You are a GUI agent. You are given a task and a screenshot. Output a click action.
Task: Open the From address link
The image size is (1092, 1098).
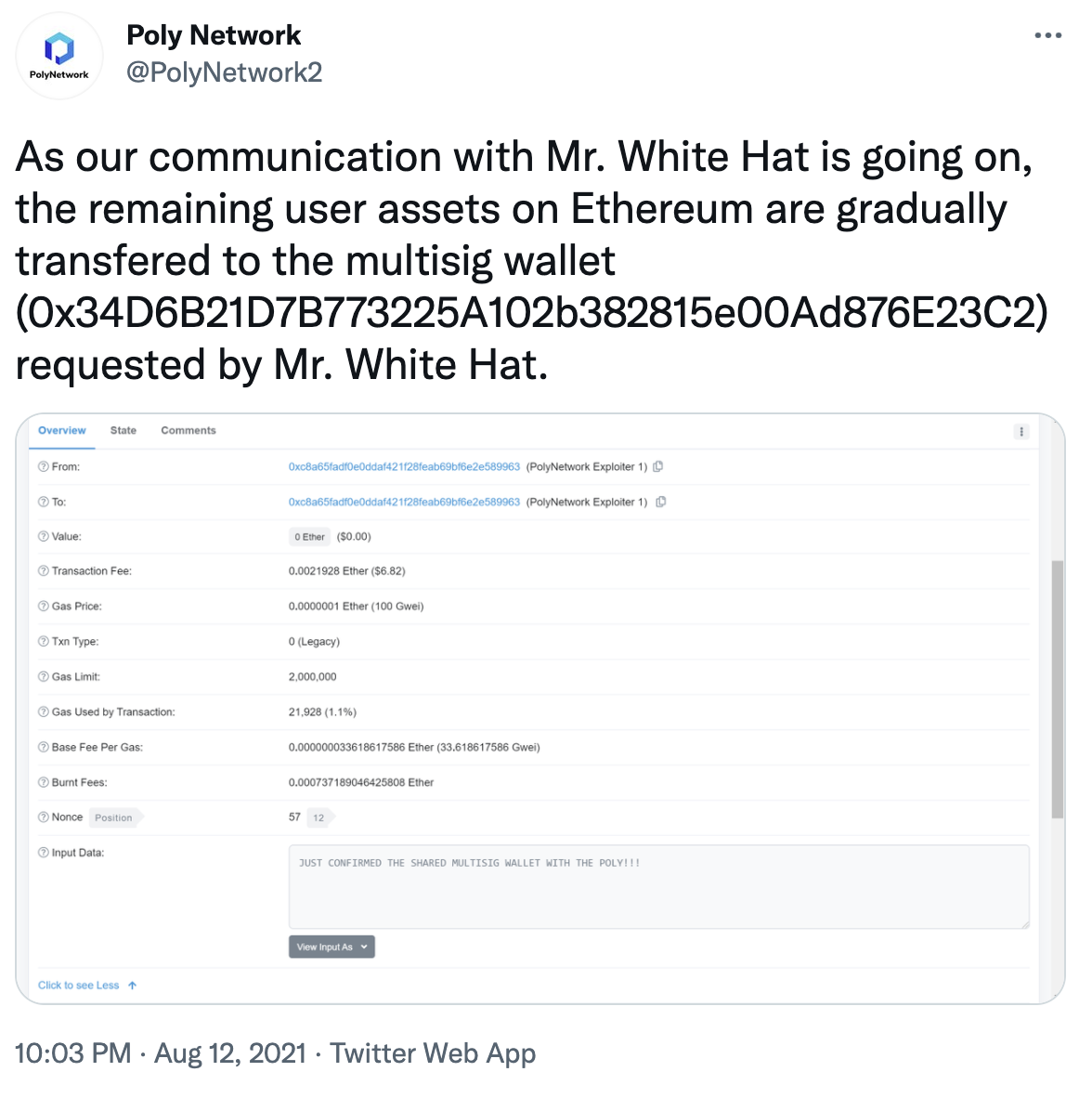click(x=404, y=466)
